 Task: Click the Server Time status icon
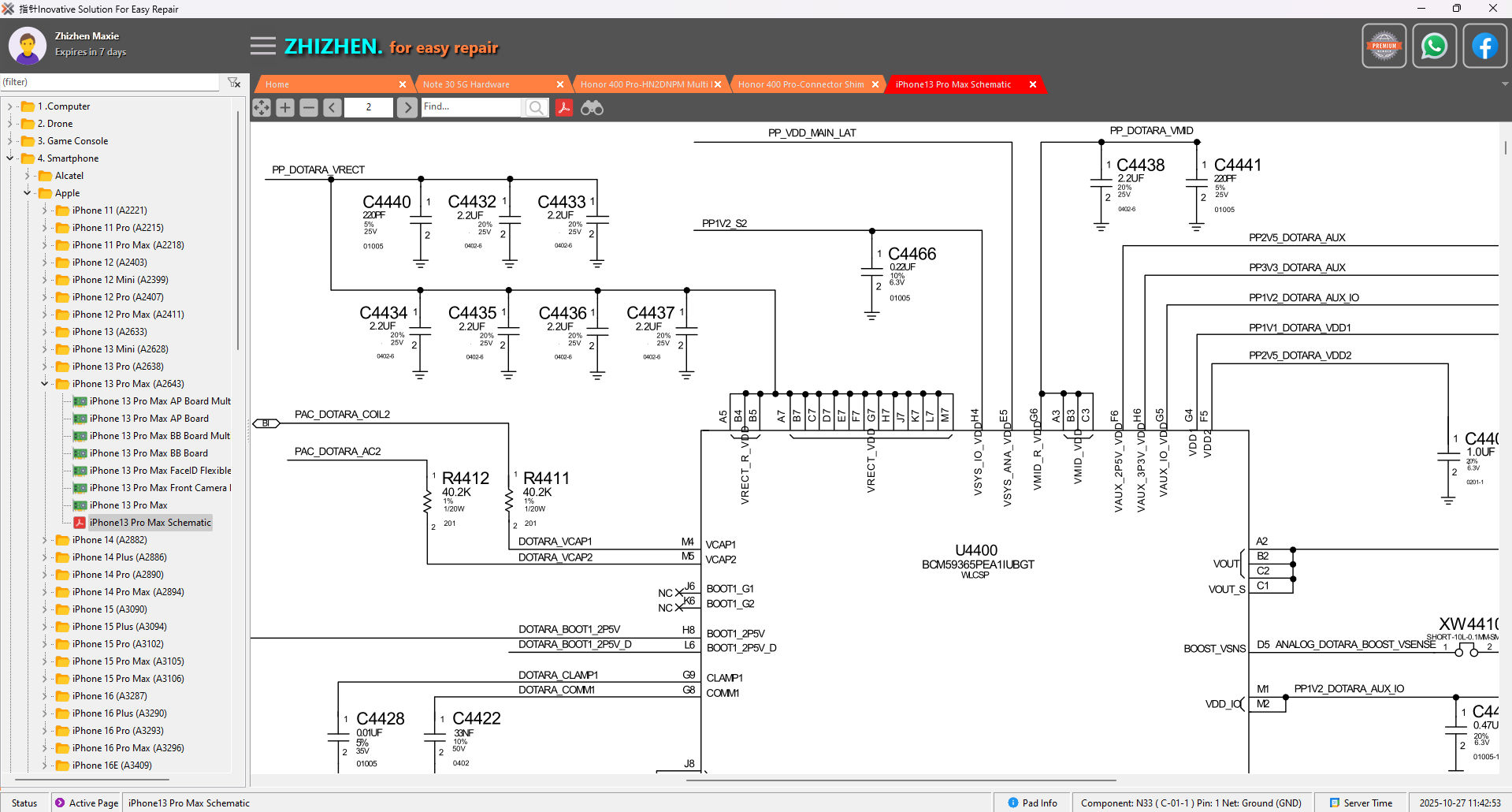coord(1335,803)
